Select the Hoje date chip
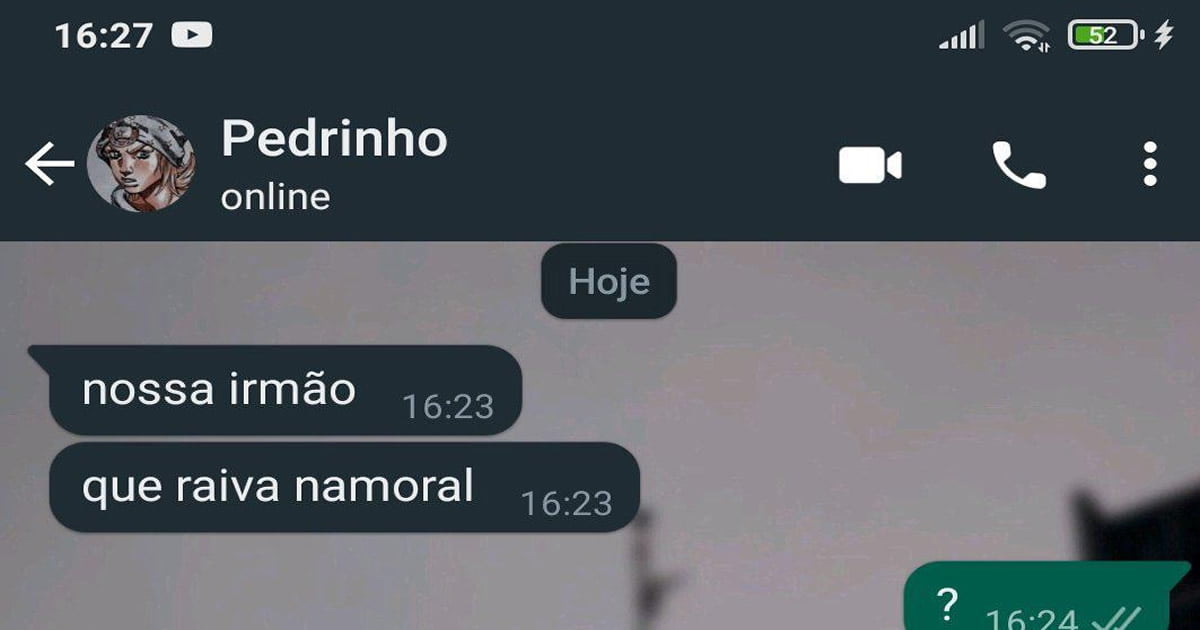Viewport: 1200px width, 630px height. (x=609, y=281)
